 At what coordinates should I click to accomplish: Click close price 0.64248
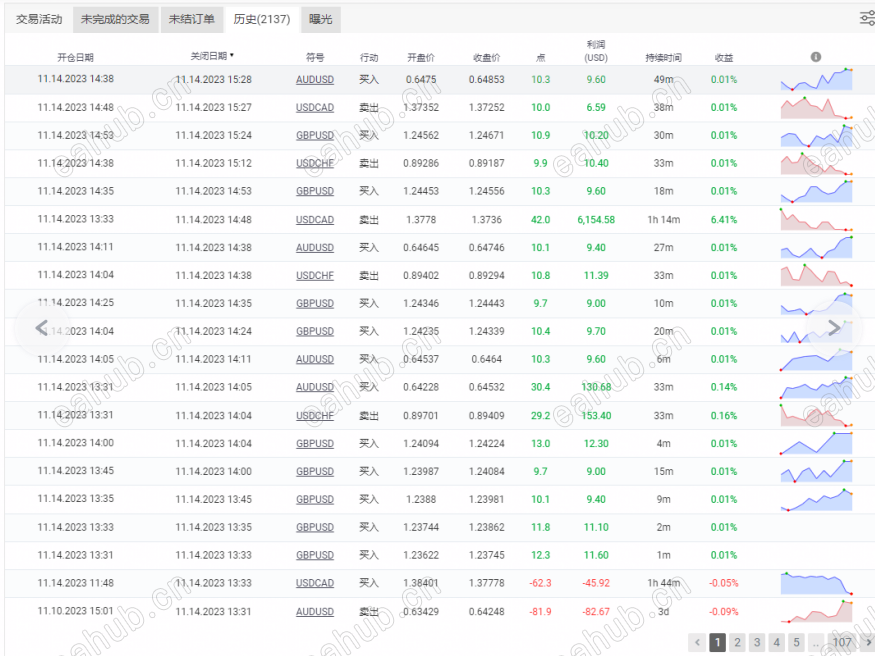(x=487, y=612)
